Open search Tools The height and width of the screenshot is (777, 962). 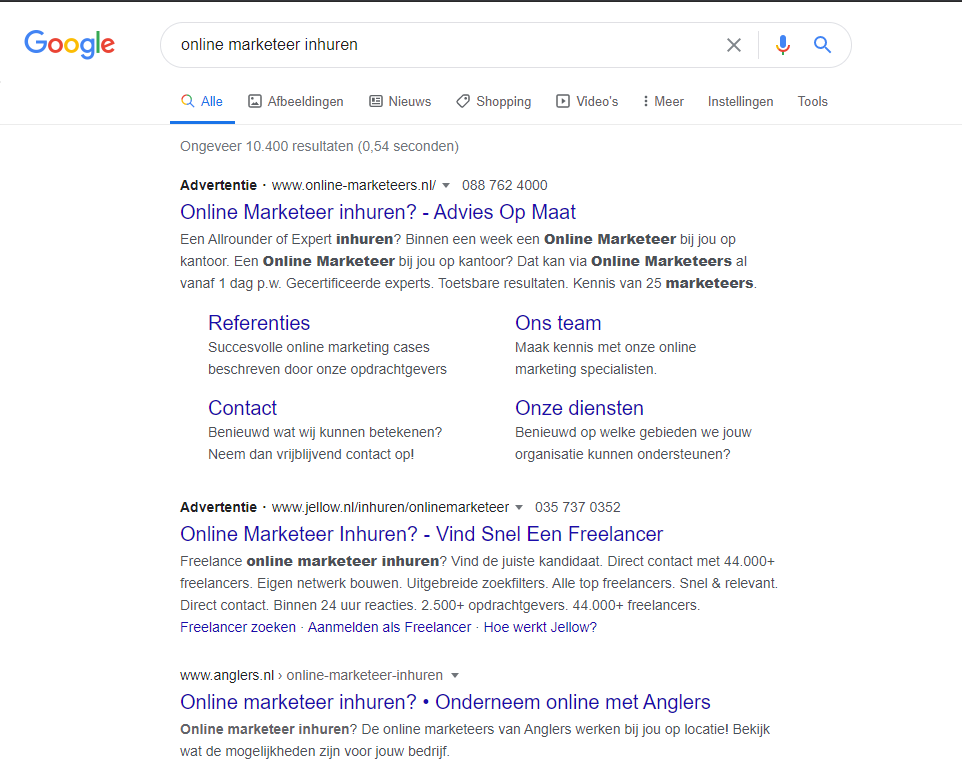coord(812,101)
